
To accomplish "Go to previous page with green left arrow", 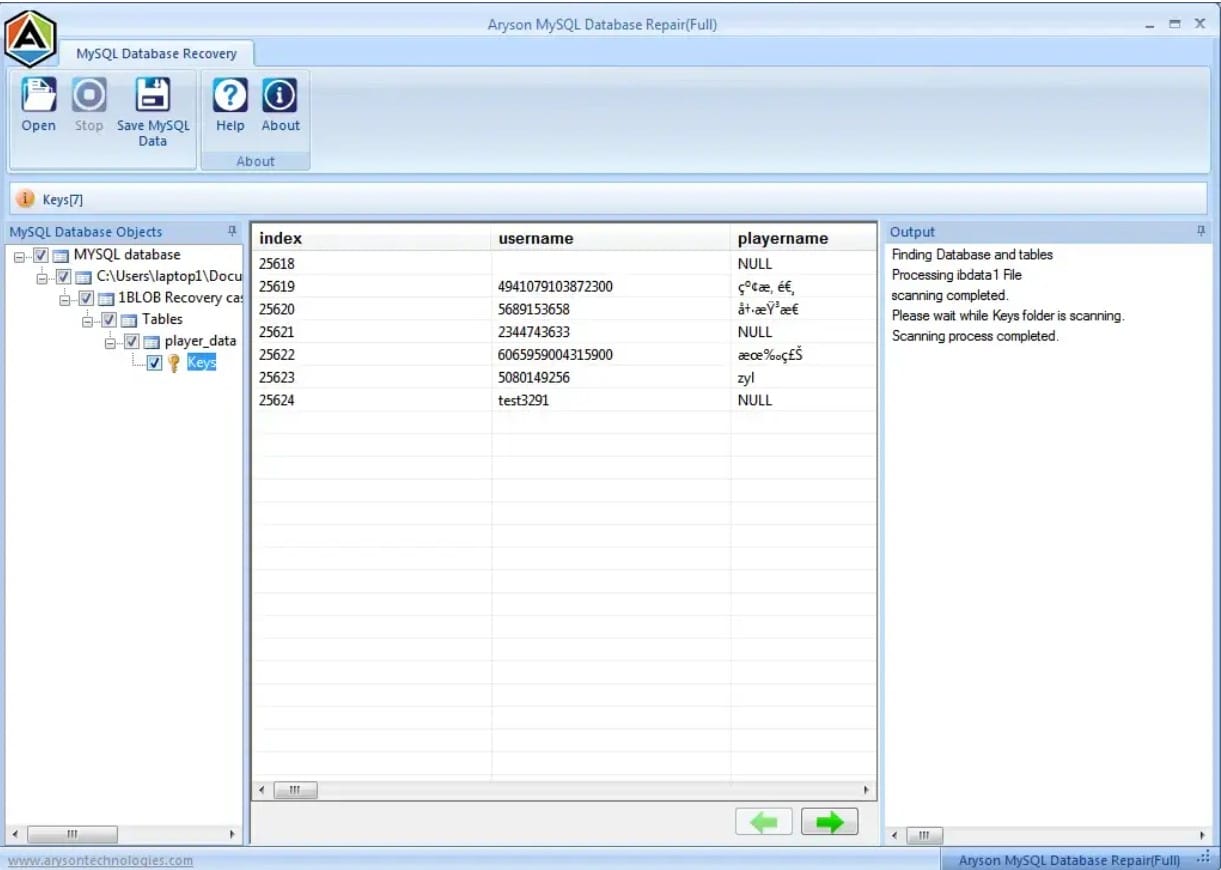I will 764,822.
